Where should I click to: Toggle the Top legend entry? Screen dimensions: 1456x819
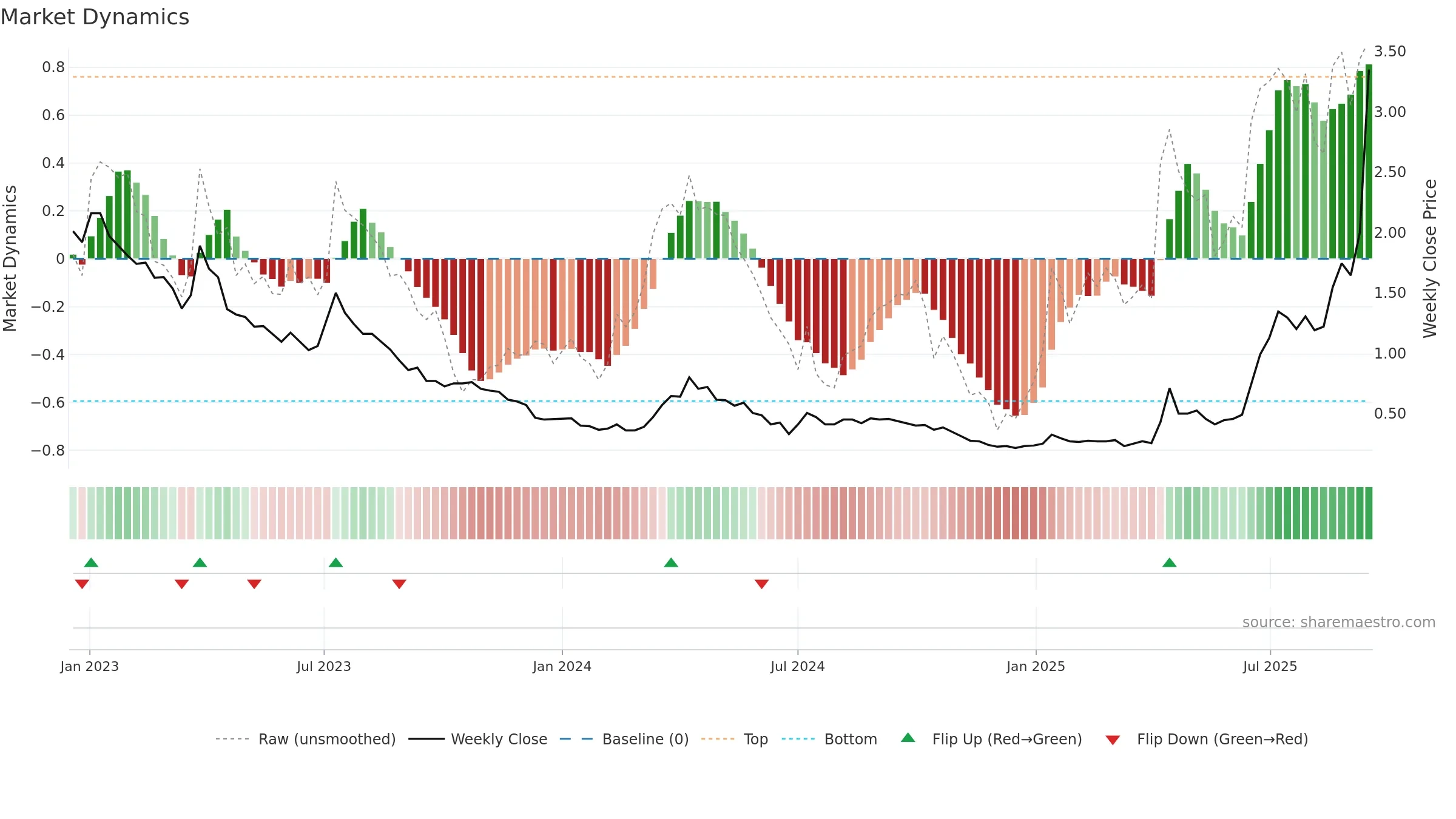pyautogui.click(x=735, y=739)
